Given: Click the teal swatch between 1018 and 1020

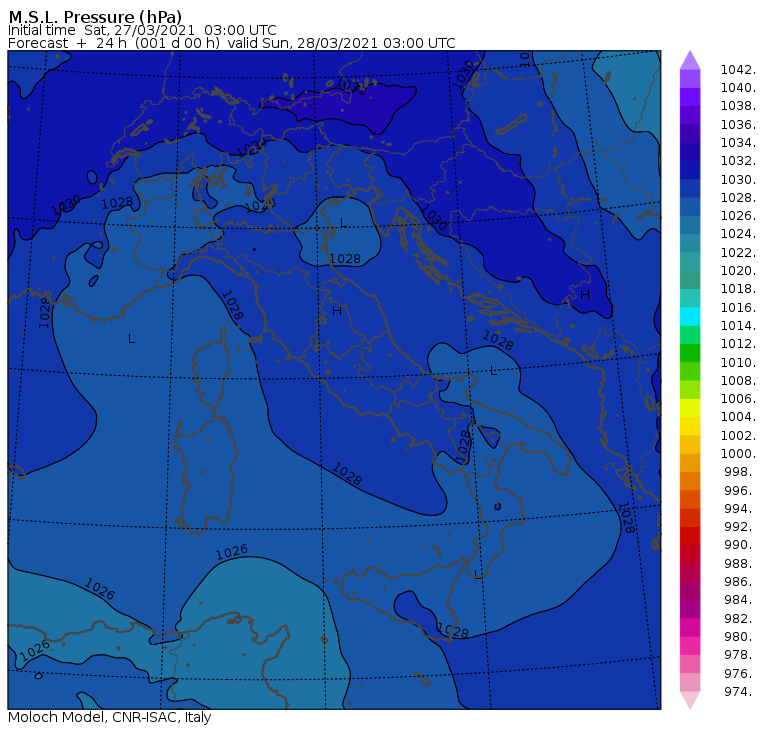Looking at the screenshot, I should coord(690,280).
